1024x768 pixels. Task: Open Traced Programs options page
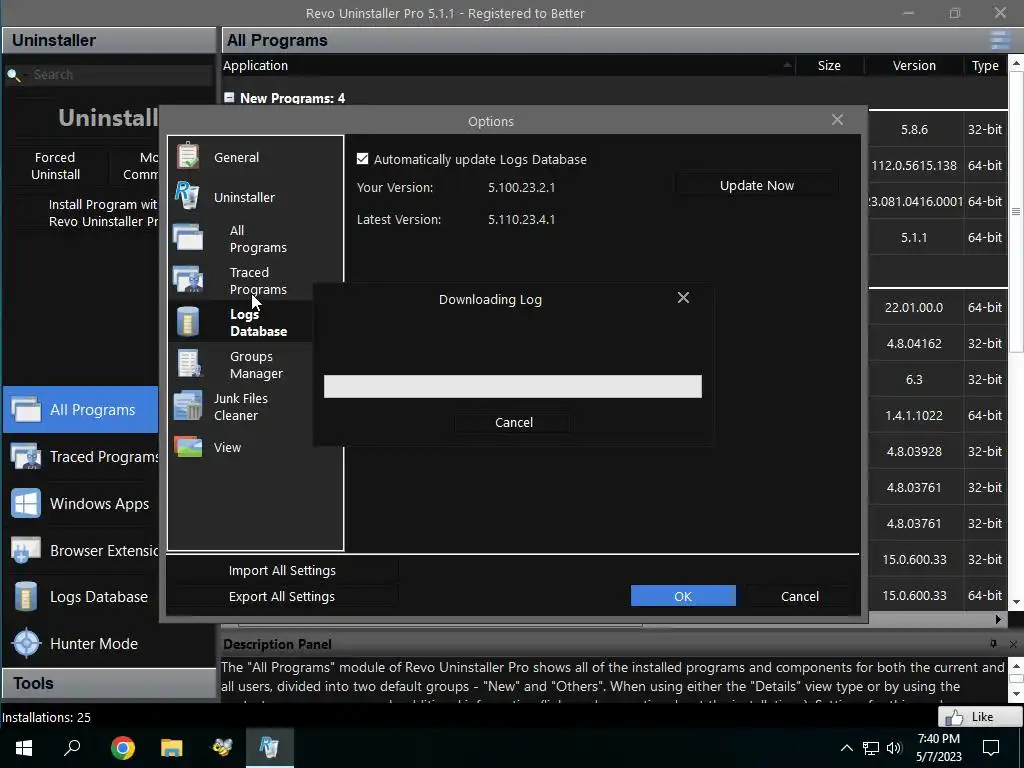coord(257,281)
